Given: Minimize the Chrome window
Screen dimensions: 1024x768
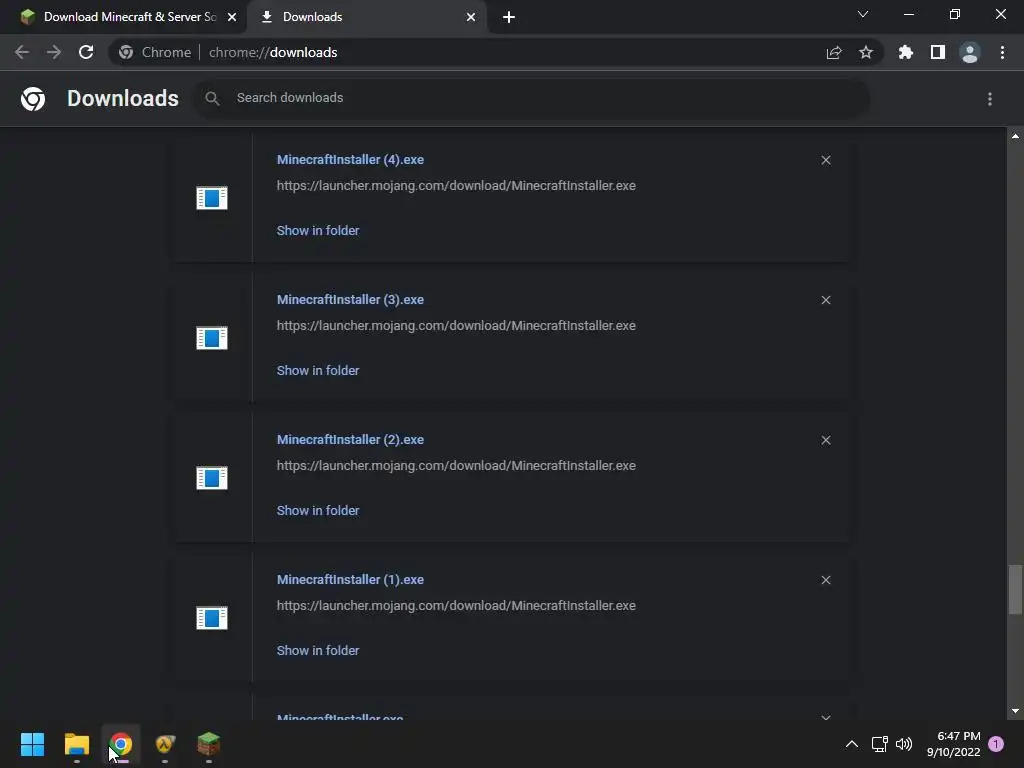Looking at the screenshot, I should [908, 14].
